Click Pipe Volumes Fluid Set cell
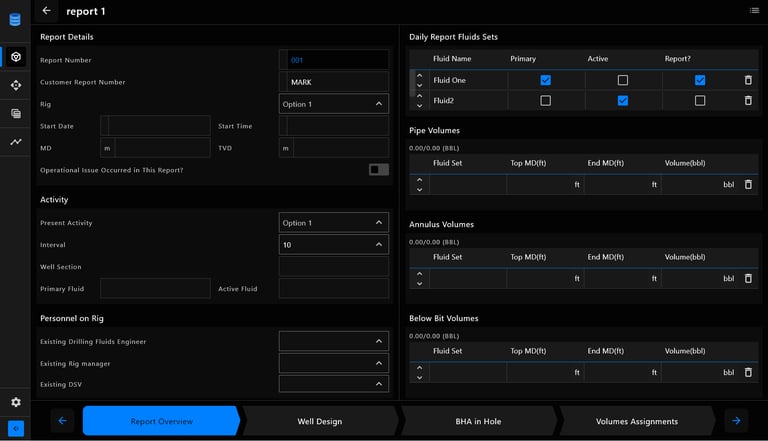 point(468,184)
